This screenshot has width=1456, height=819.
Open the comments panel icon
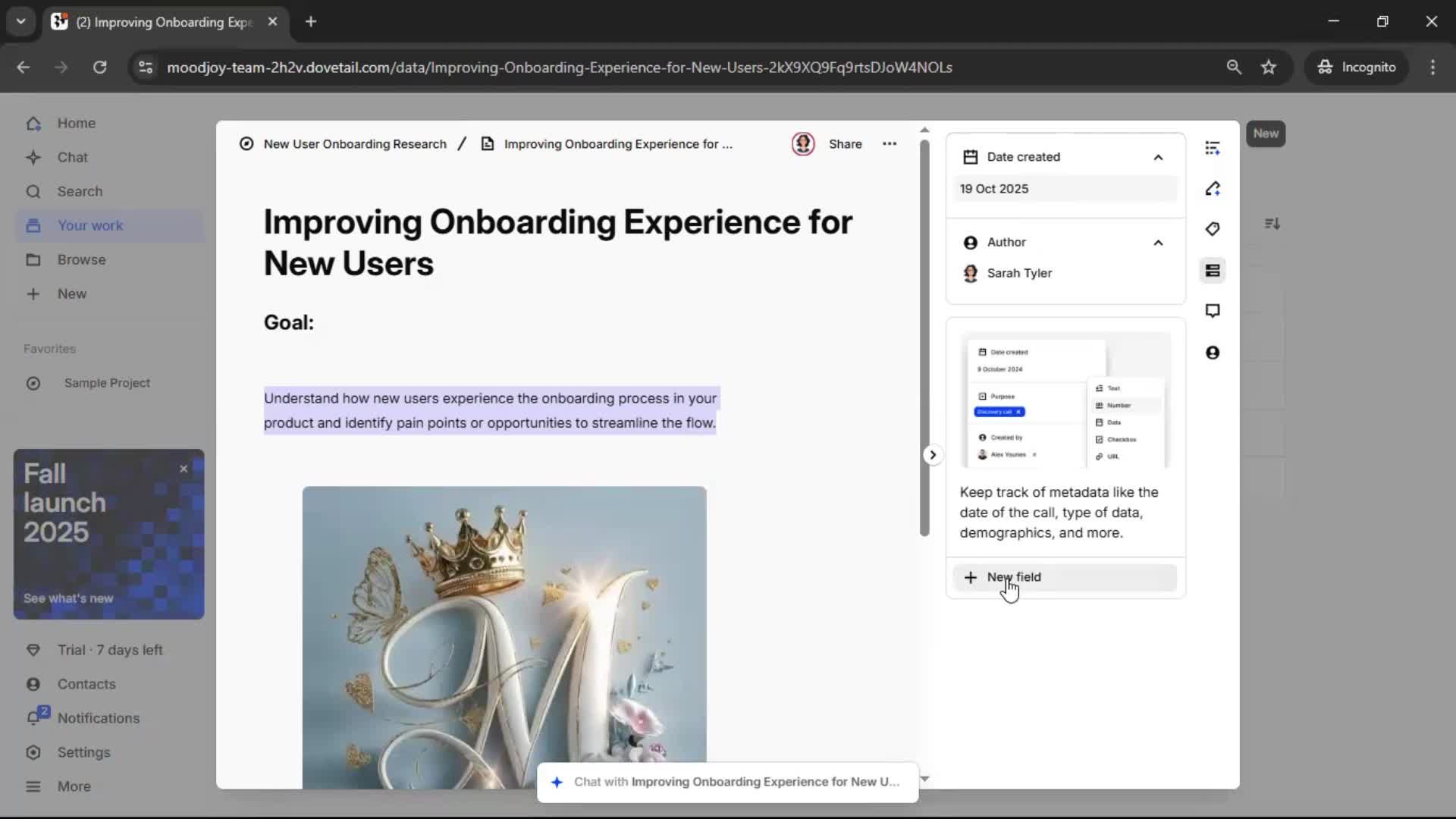coord(1212,311)
